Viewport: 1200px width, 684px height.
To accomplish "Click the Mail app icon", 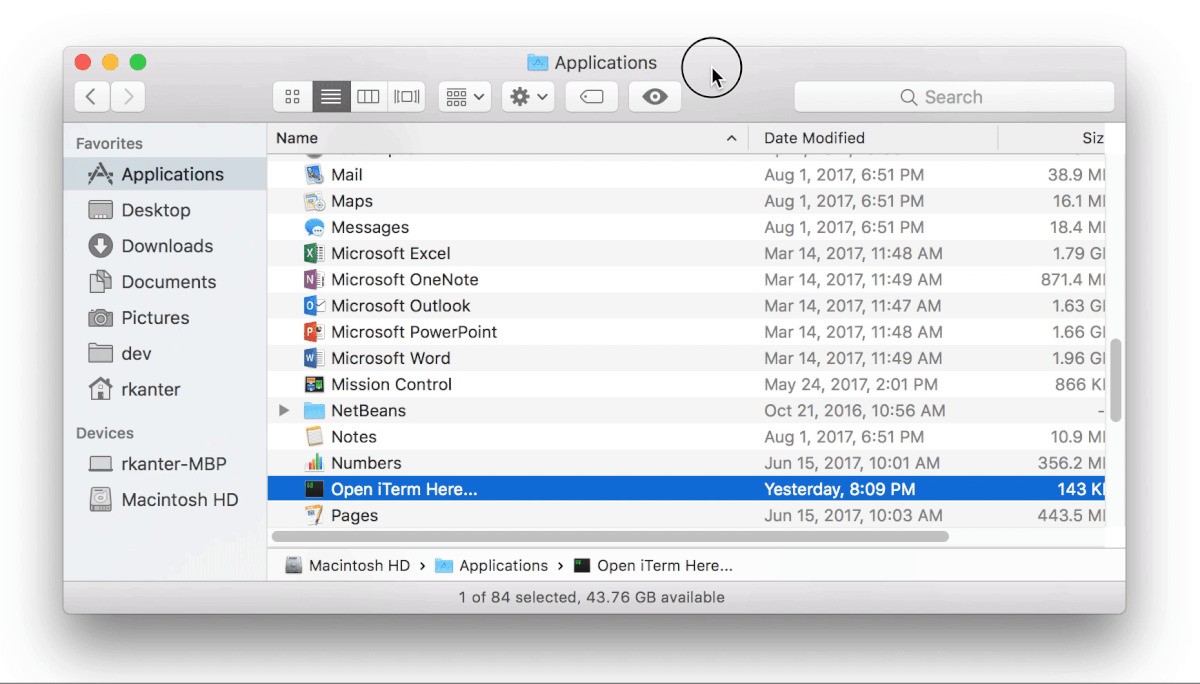I will point(315,175).
